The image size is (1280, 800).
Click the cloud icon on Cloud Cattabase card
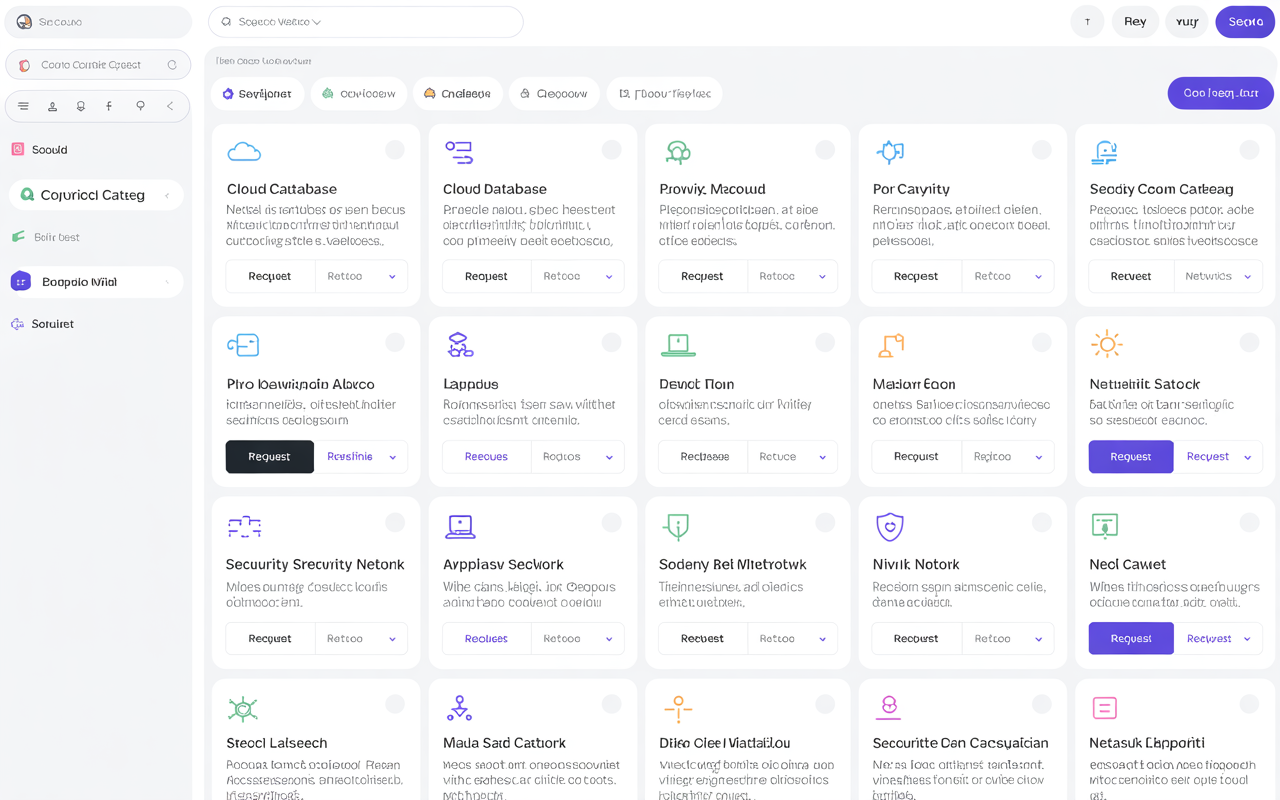pyautogui.click(x=243, y=151)
